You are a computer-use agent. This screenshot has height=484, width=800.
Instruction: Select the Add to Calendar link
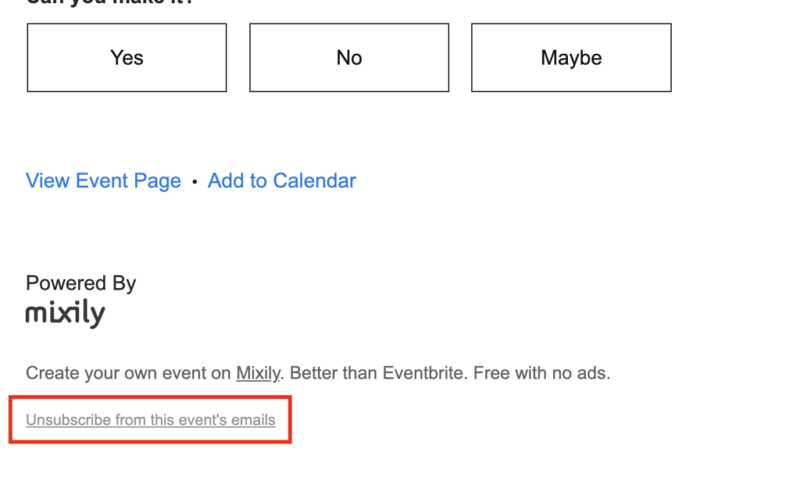282,181
